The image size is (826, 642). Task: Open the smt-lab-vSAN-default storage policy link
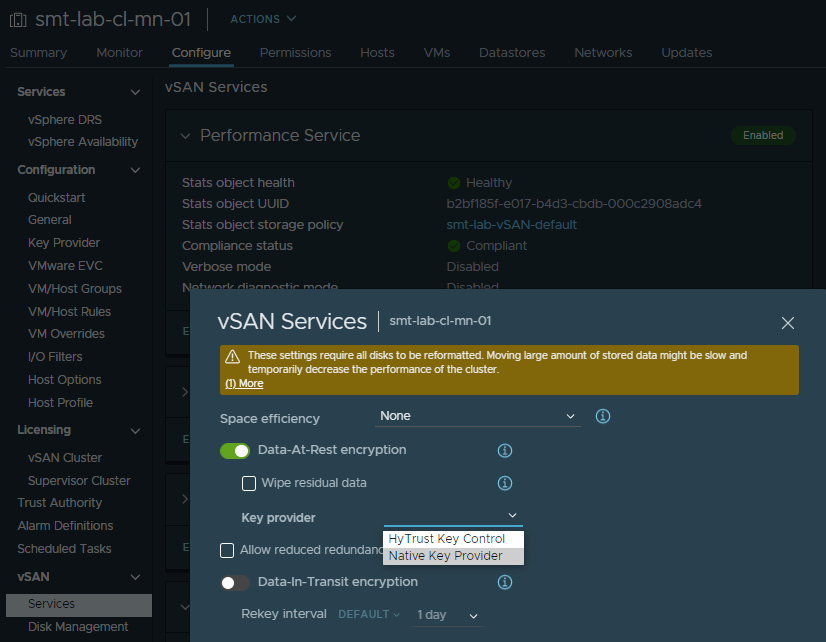tap(511, 225)
